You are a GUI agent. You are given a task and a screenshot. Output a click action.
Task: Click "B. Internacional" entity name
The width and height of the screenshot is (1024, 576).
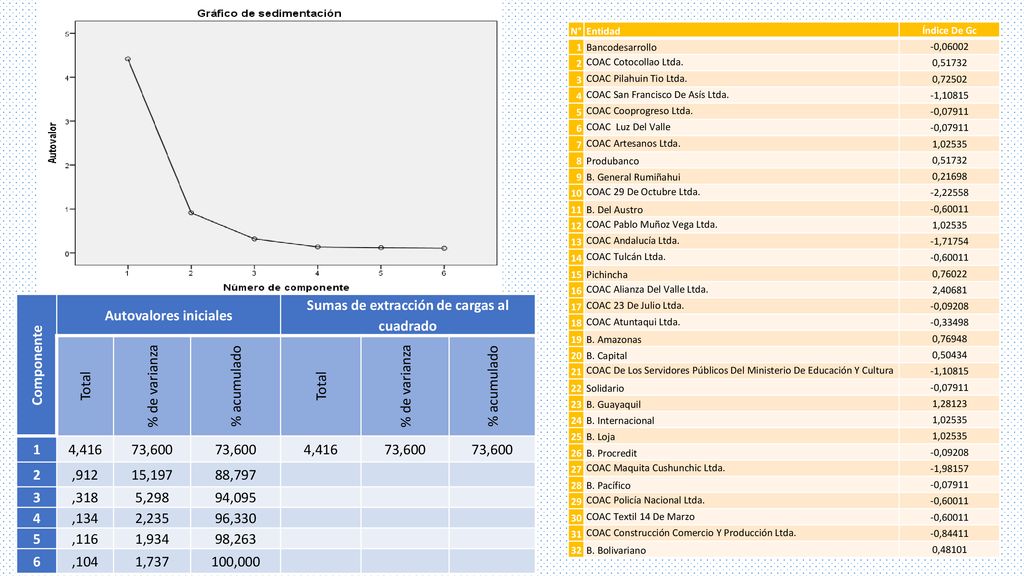pos(620,421)
